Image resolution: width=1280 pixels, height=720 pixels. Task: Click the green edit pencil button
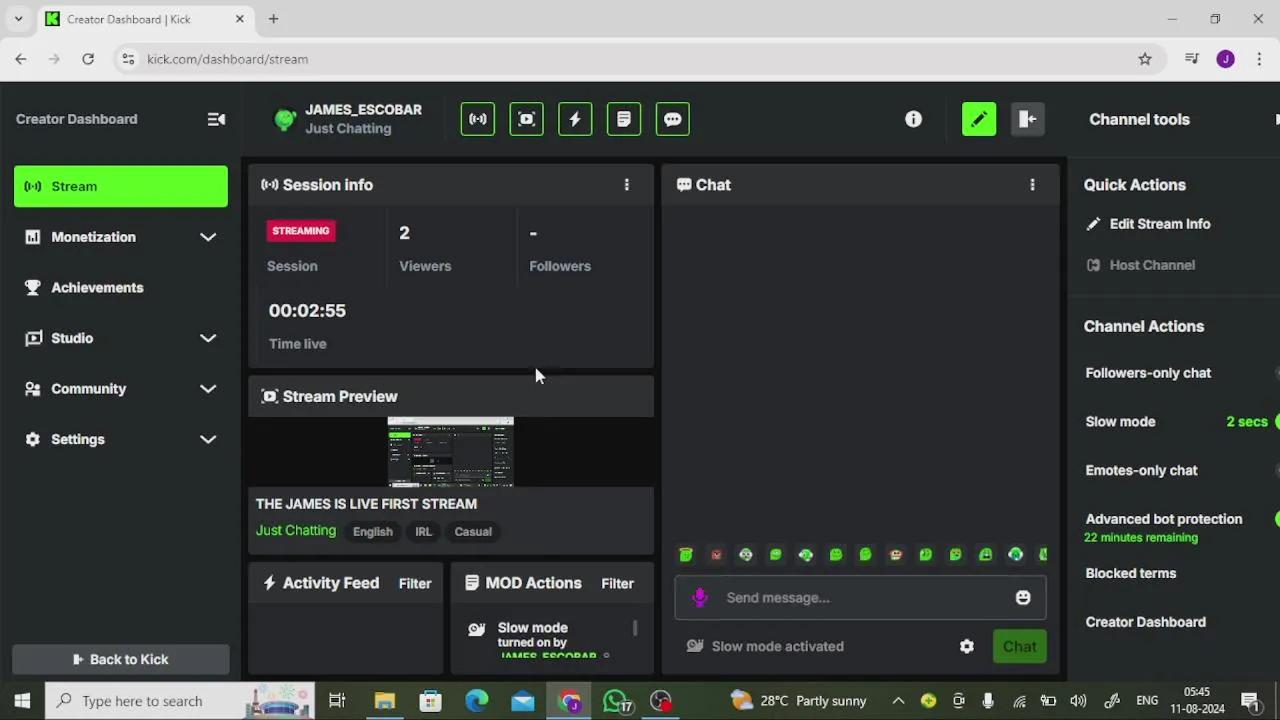click(979, 119)
